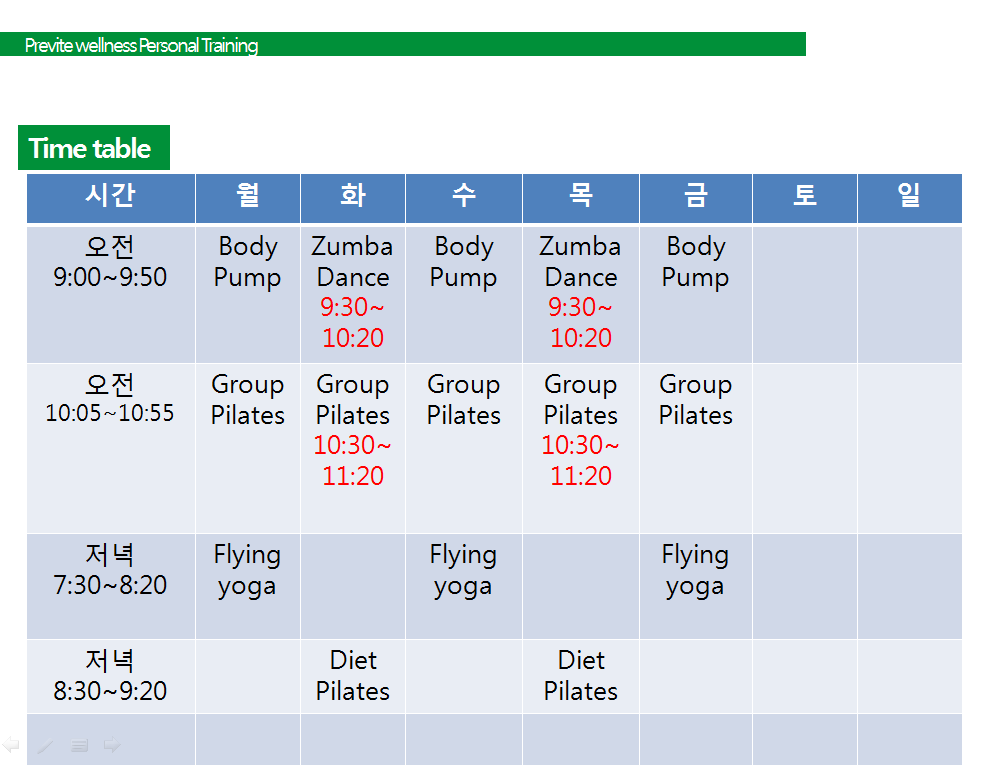The height and width of the screenshot is (765, 1005).
Task: Click the 토 column header cell
Action: 804,197
